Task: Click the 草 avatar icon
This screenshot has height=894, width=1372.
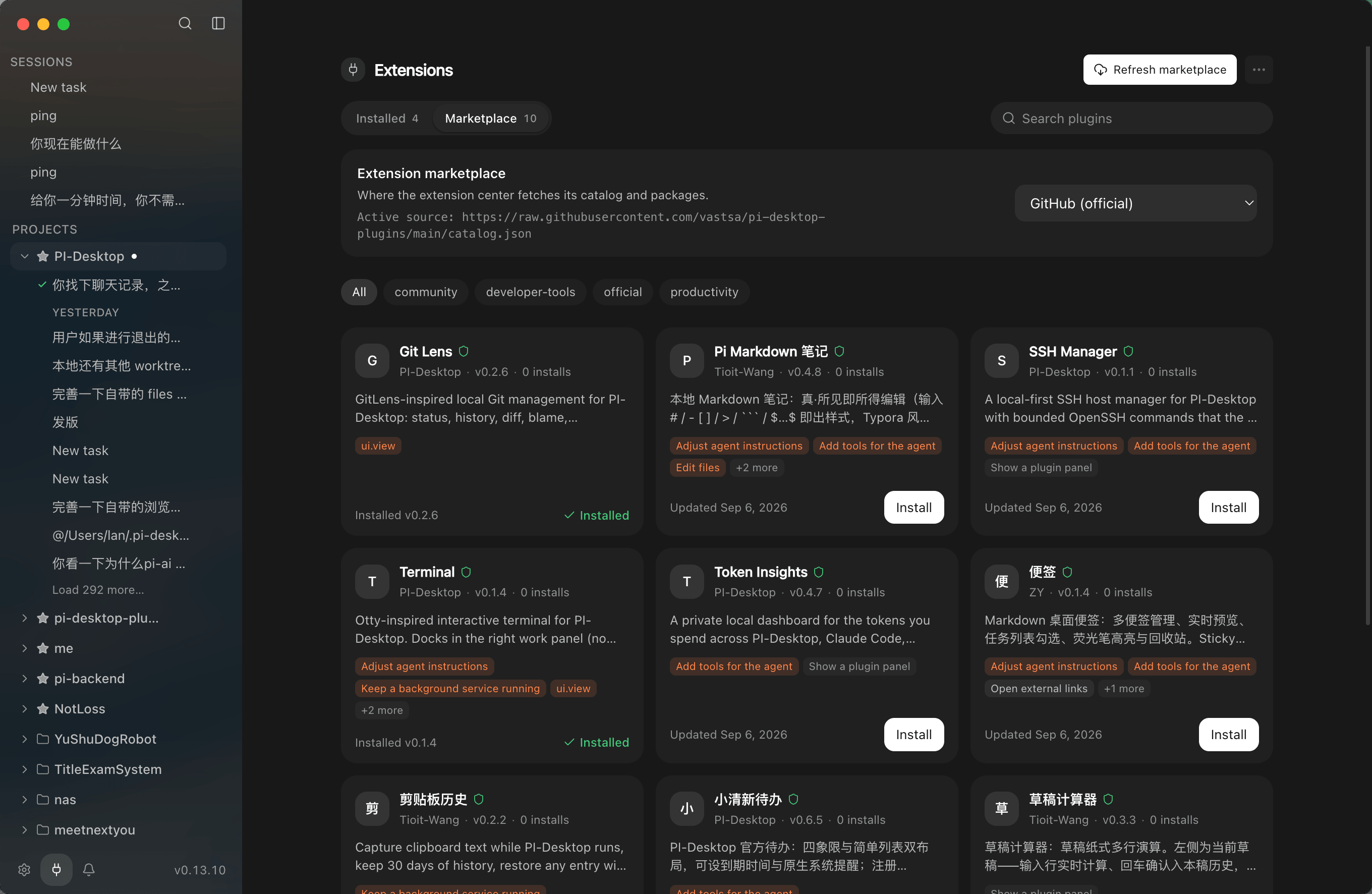Action: pos(1001,809)
